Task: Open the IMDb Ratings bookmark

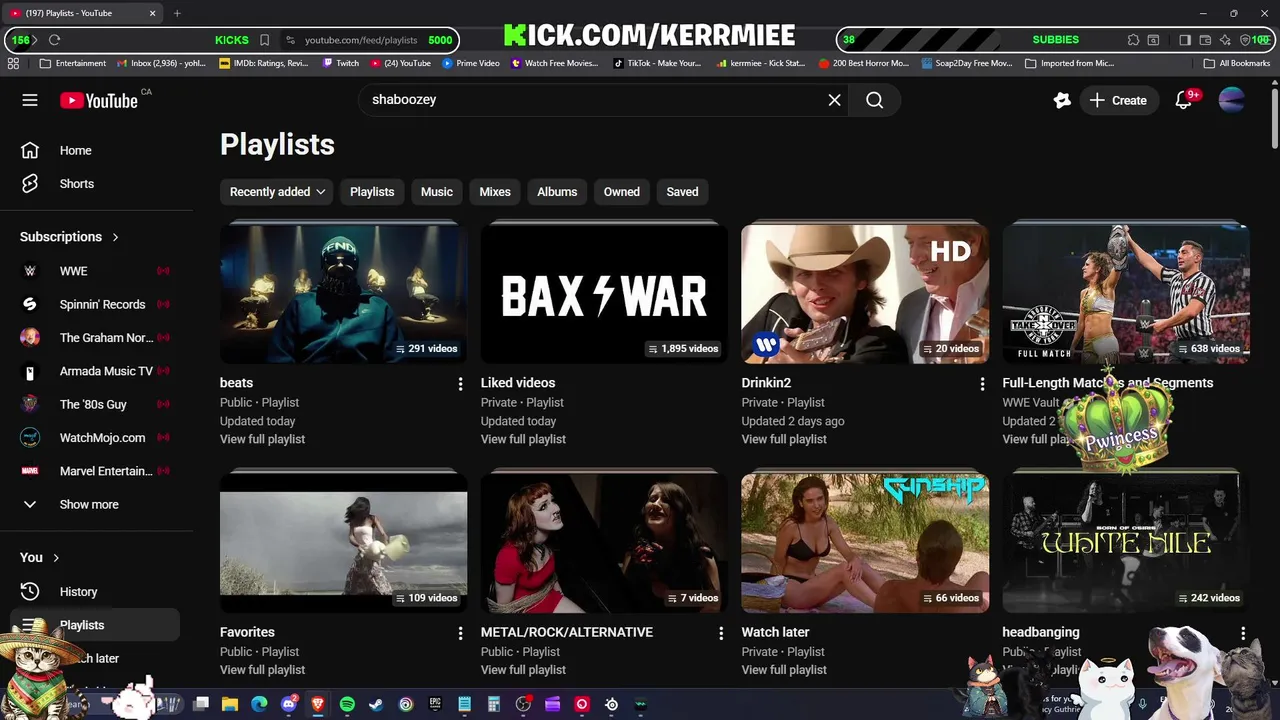Action: click(263, 63)
